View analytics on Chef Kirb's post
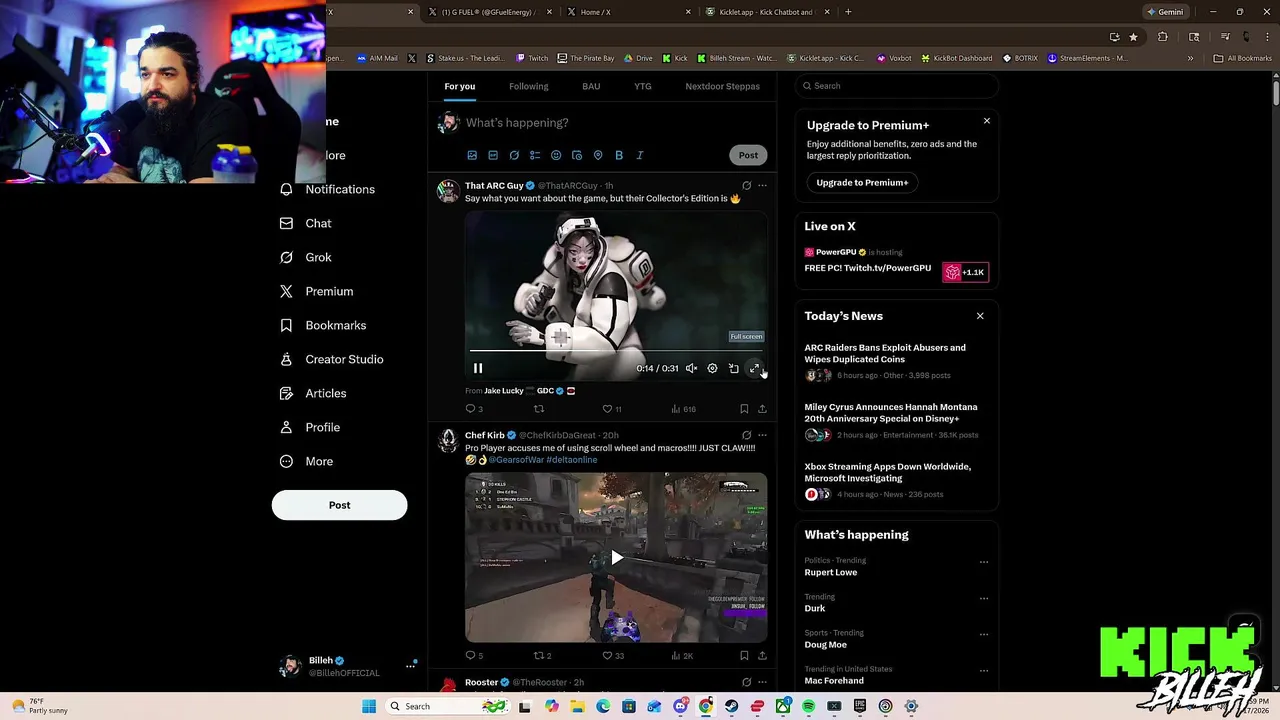Screen dimensions: 1280x720 pos(682,656)
